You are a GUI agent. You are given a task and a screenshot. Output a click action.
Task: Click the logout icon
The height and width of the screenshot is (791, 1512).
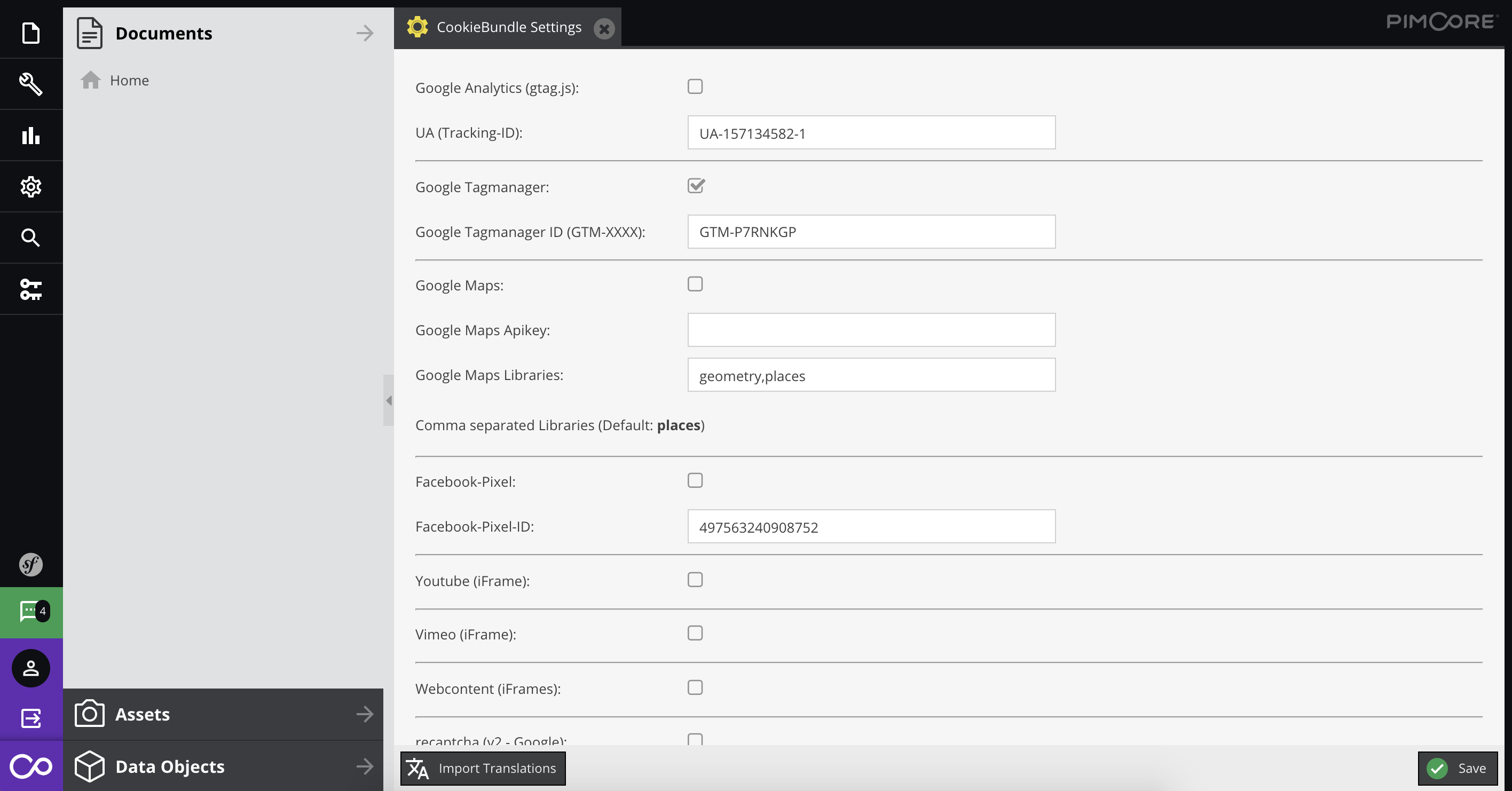click(30, 718)
